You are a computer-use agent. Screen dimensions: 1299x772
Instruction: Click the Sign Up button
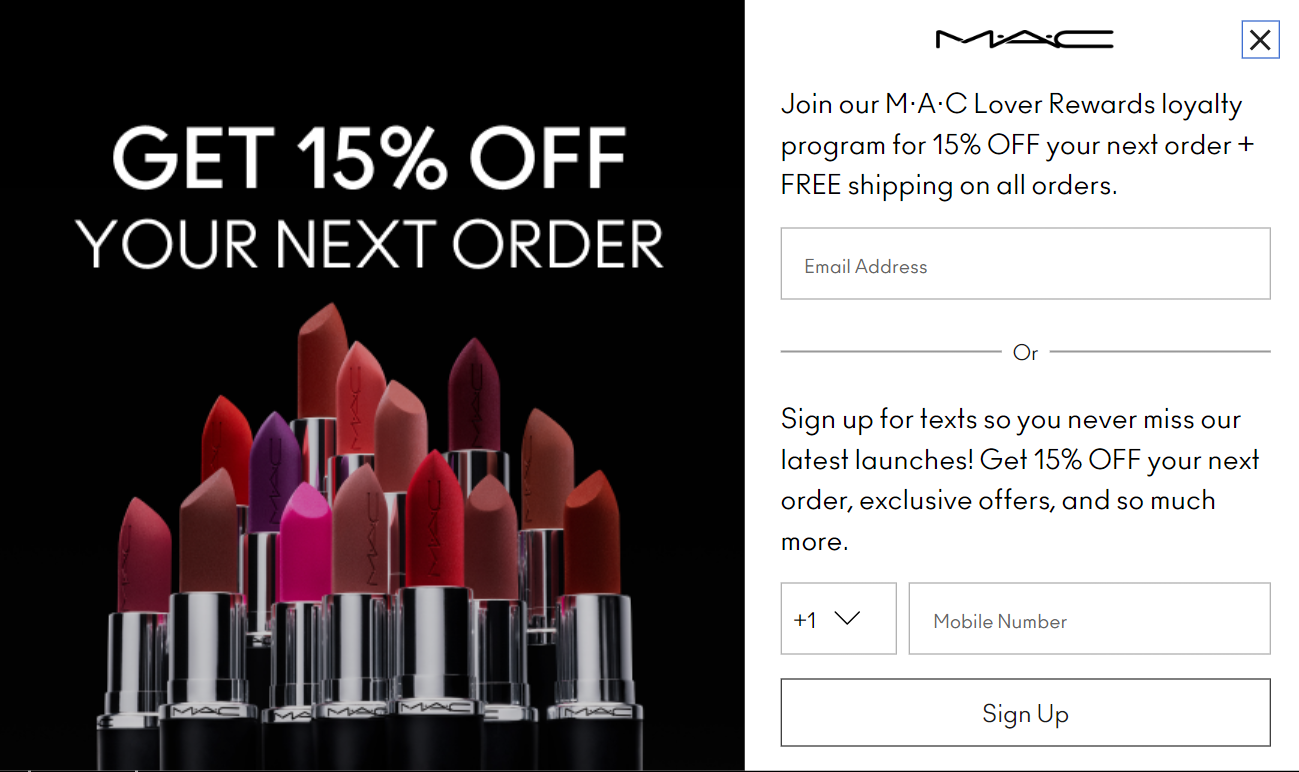pyautogui.click(x=1025, y=713)
